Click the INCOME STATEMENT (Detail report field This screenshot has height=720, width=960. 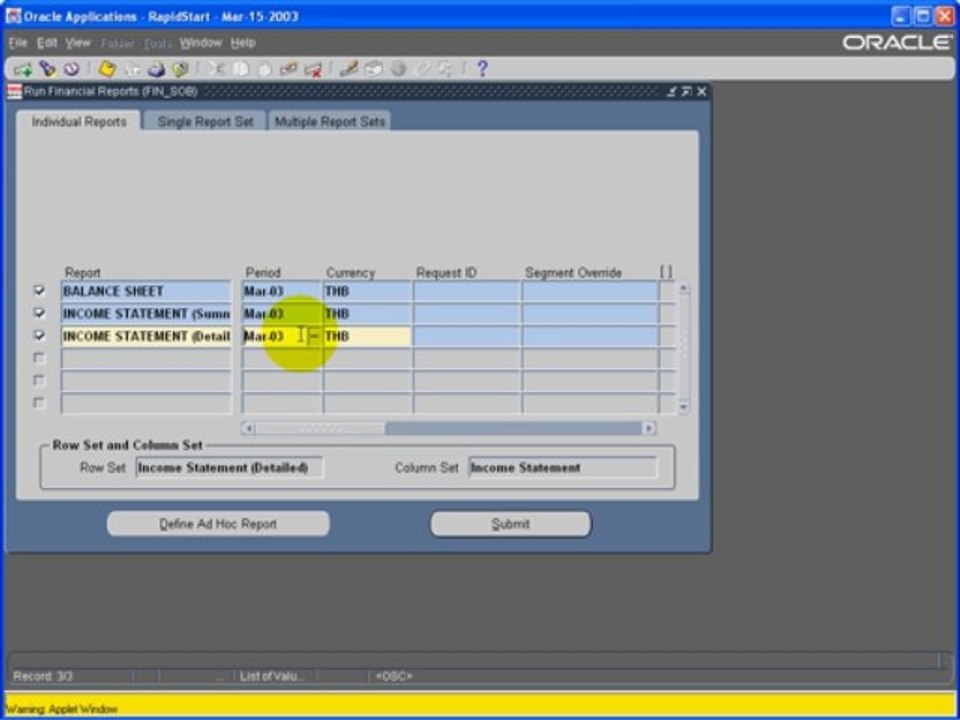(146, 336)
